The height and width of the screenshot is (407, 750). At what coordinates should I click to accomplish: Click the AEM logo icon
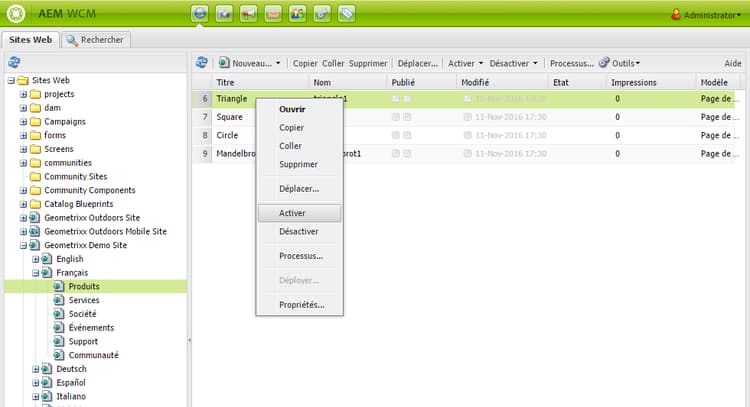tap(16, 13)
